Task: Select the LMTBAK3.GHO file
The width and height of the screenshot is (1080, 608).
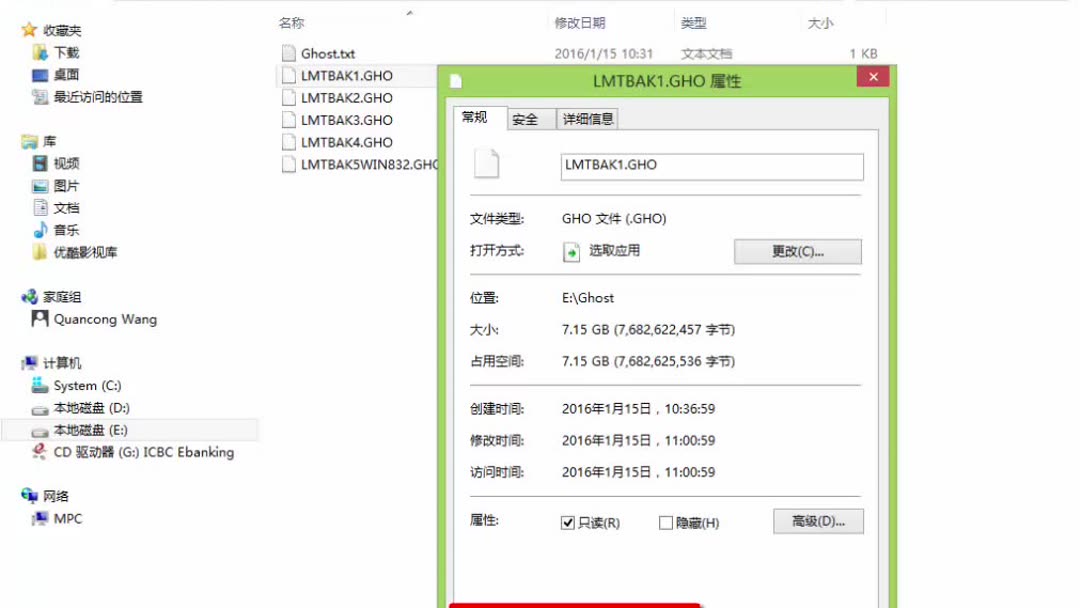Action: (345, 119)
